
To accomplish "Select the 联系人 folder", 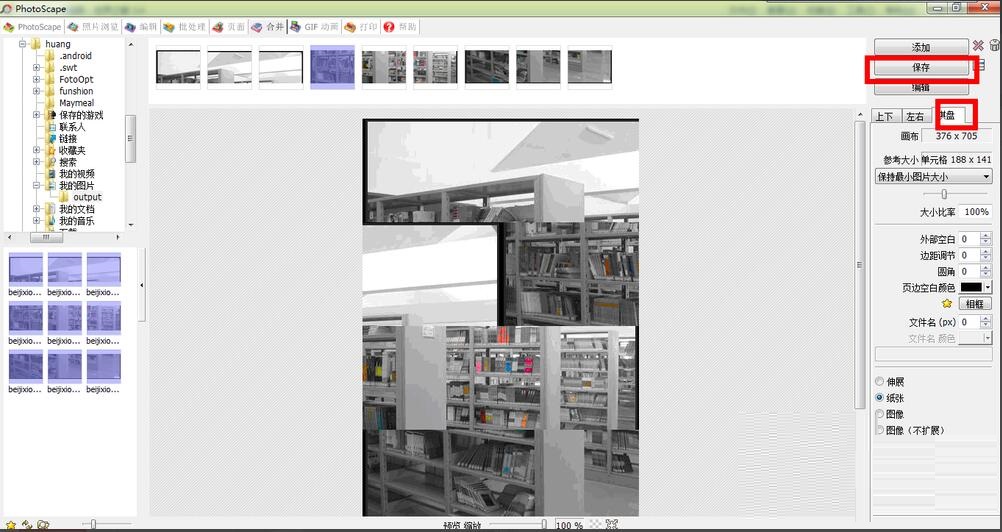I will (x=72, y=127).
